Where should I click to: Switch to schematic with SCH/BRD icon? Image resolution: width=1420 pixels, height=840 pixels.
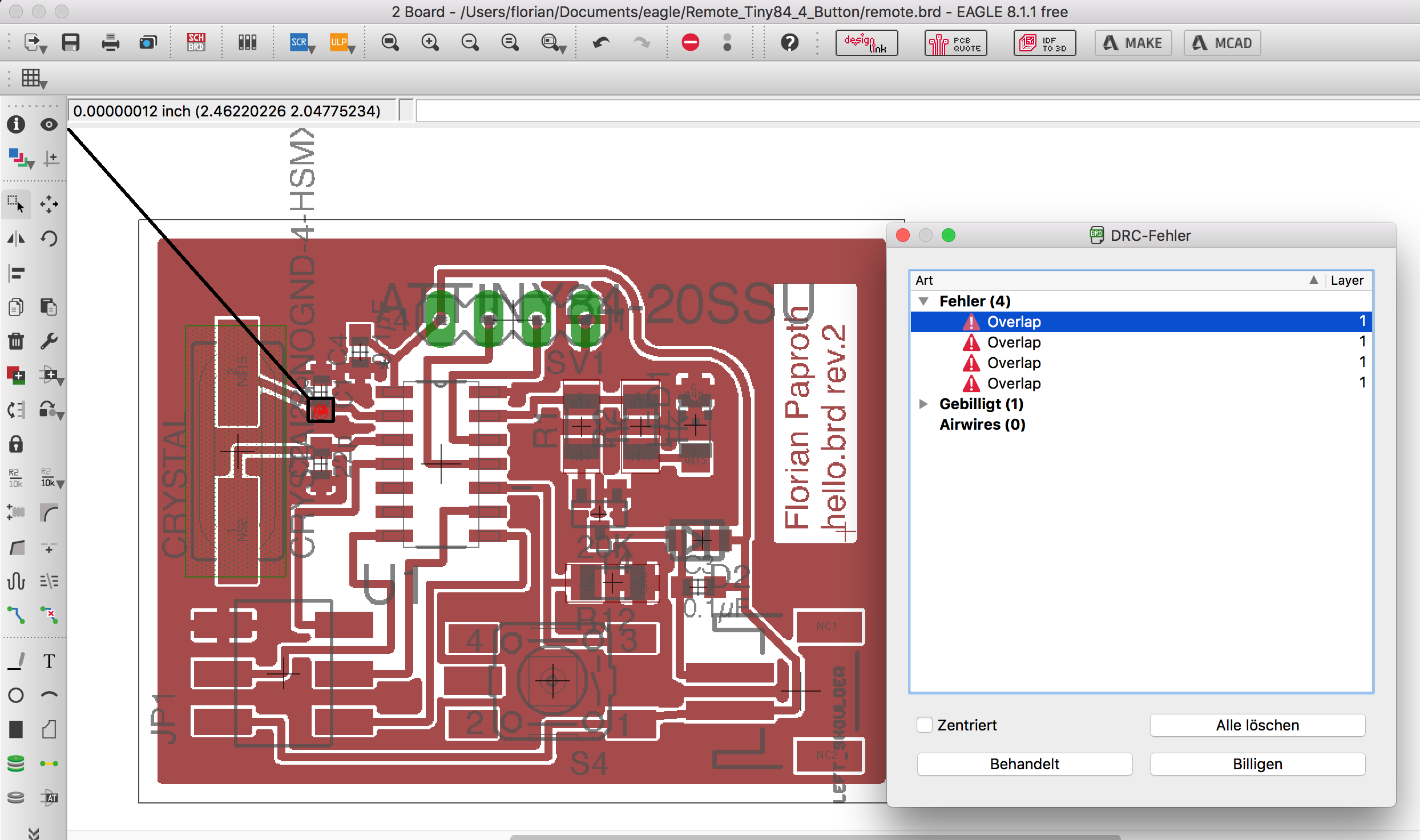click(x=196, y=43)
